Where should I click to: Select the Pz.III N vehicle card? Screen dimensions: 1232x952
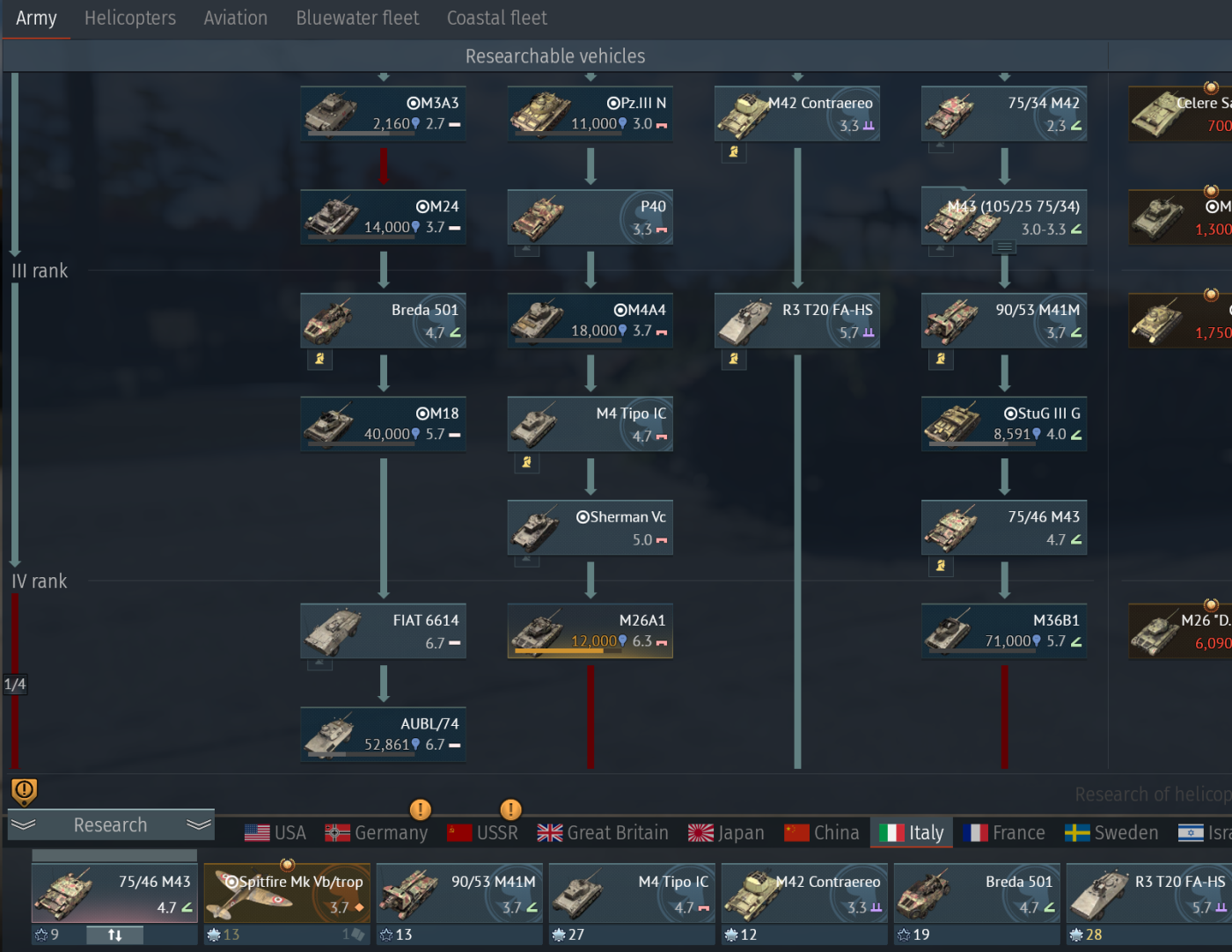coord(590,114)
